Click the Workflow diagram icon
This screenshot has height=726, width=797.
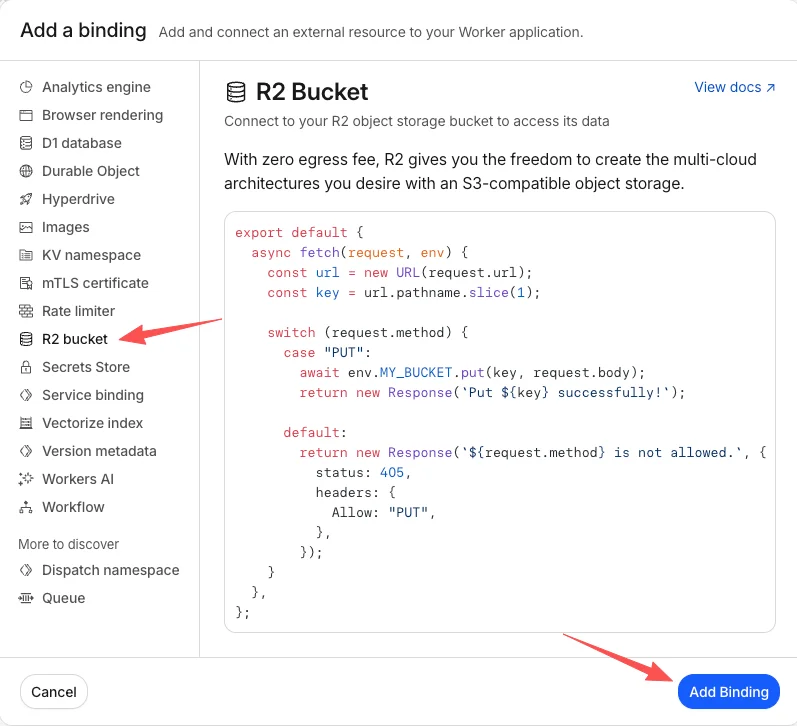click(x=26, y=506)
